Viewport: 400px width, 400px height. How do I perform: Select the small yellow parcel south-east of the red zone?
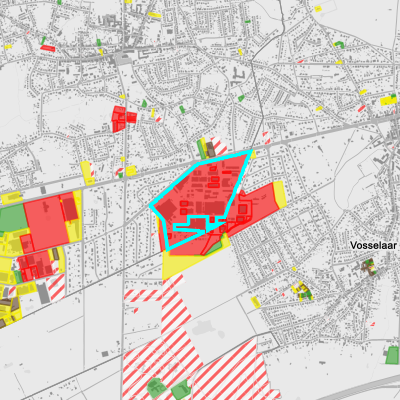point(255,302)
